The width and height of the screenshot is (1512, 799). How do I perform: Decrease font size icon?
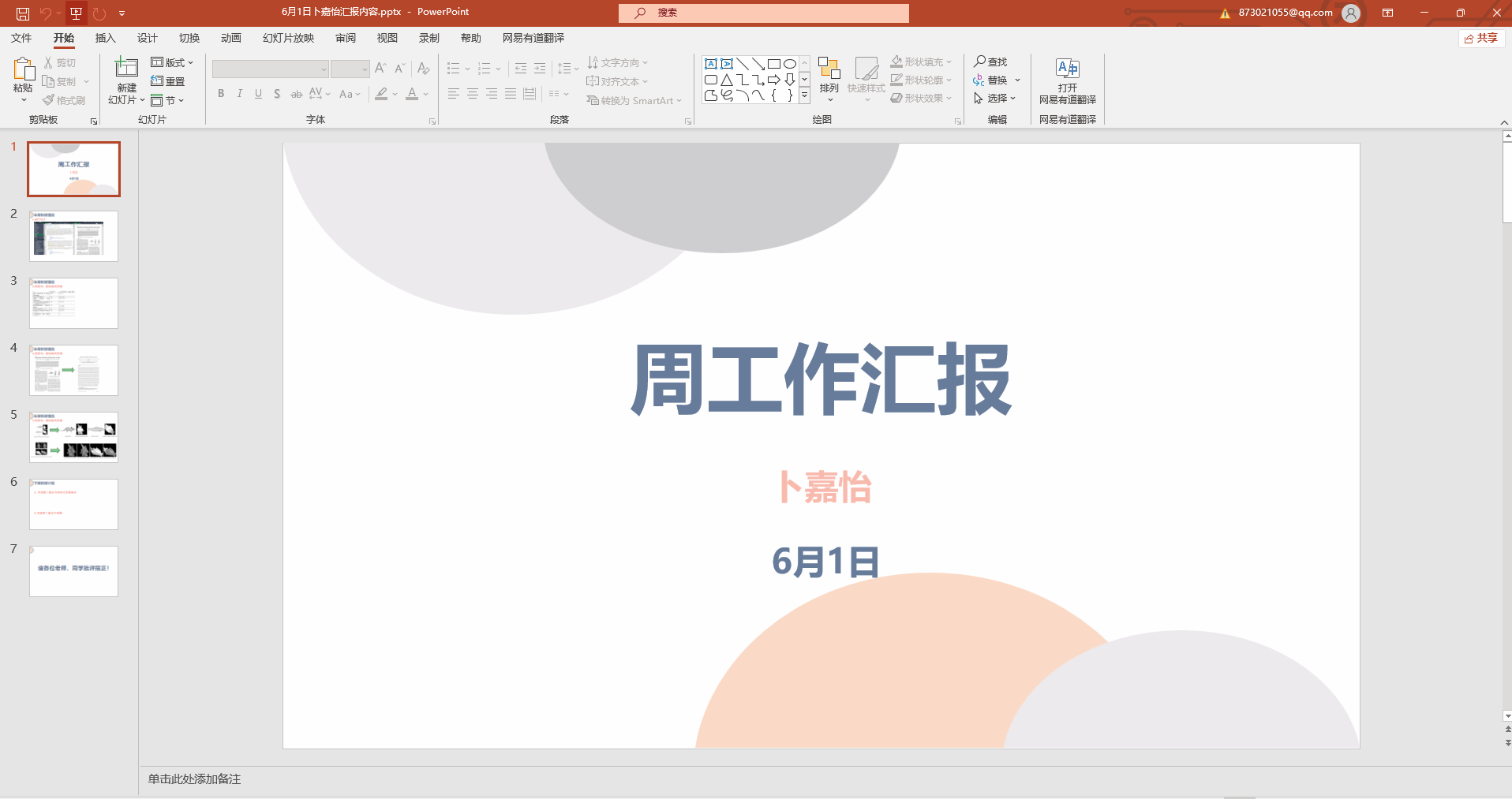[x=400, y=69]
